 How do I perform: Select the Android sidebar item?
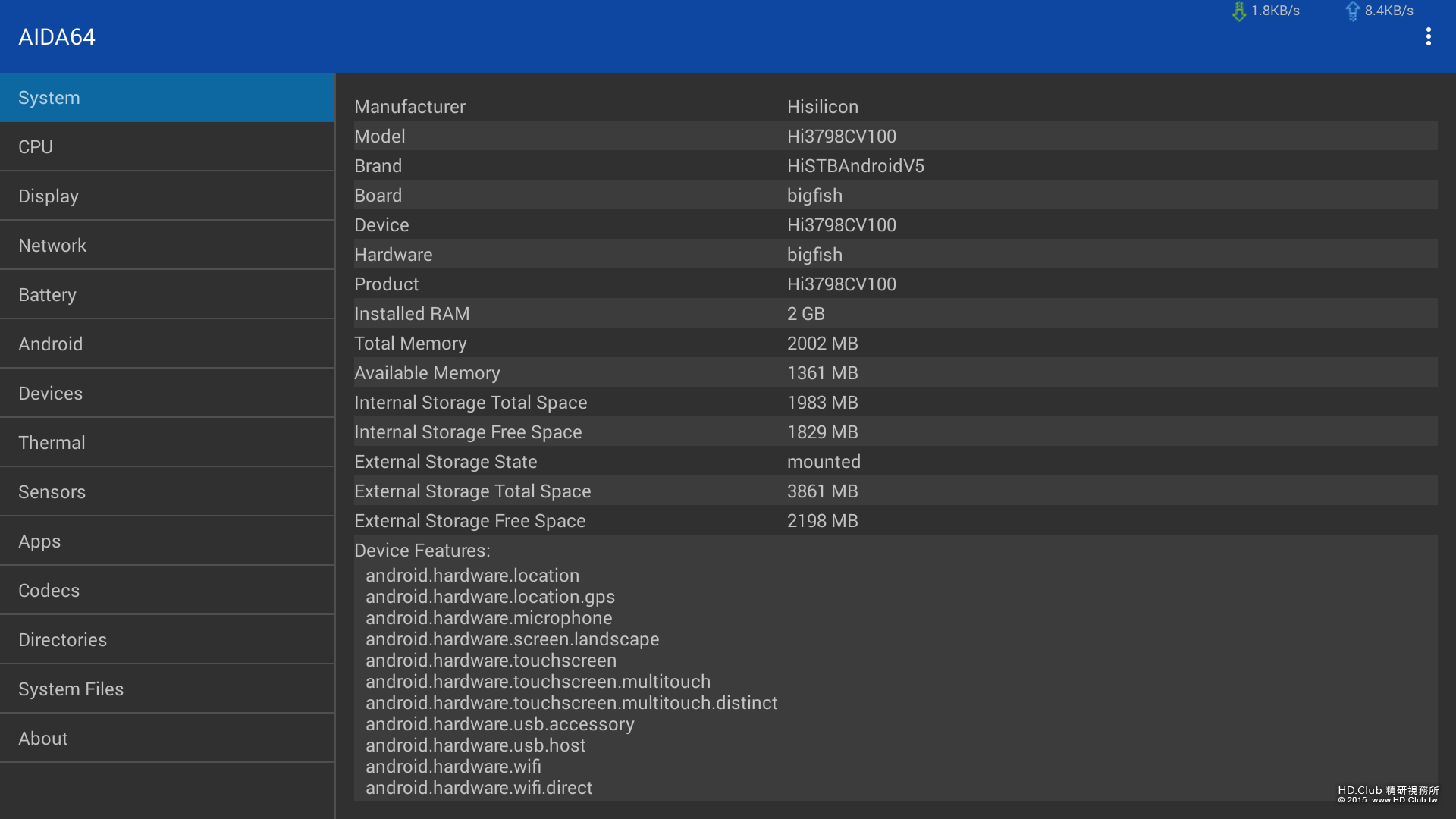click(x=167, y=344)
